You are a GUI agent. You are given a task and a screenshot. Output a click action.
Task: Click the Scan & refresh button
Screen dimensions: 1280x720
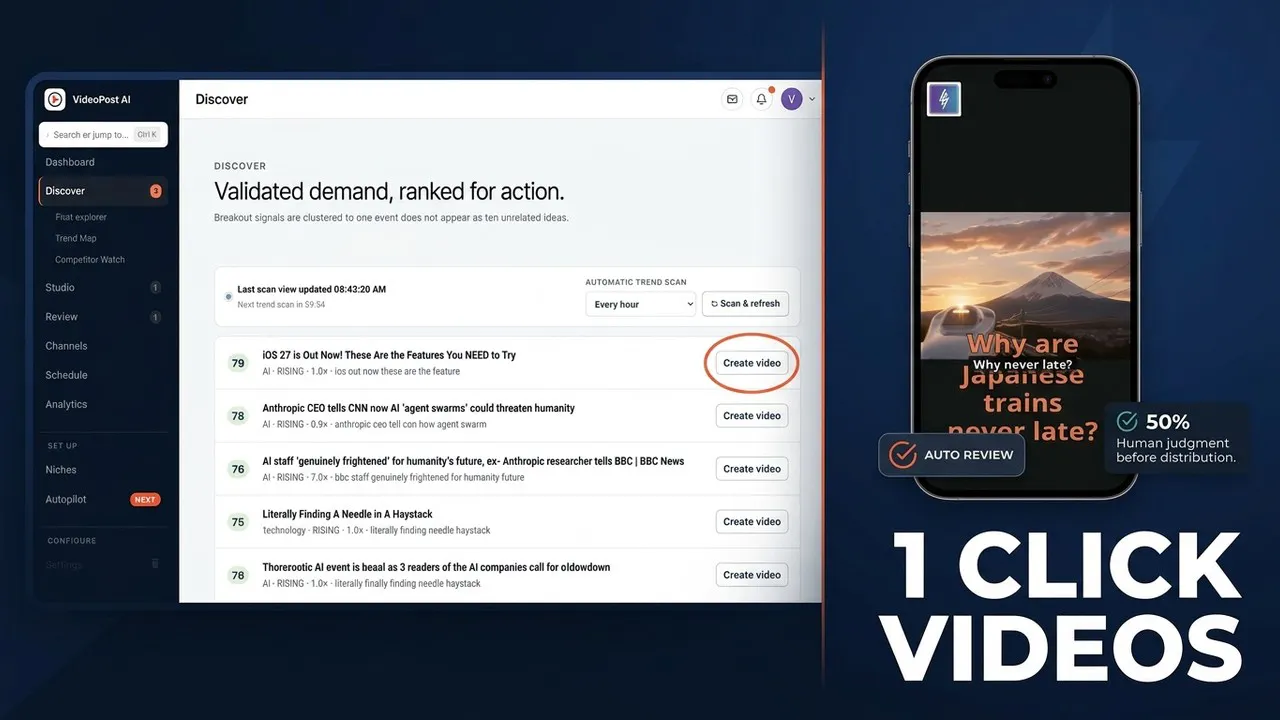pyautogui.click(x=745, y=304)
